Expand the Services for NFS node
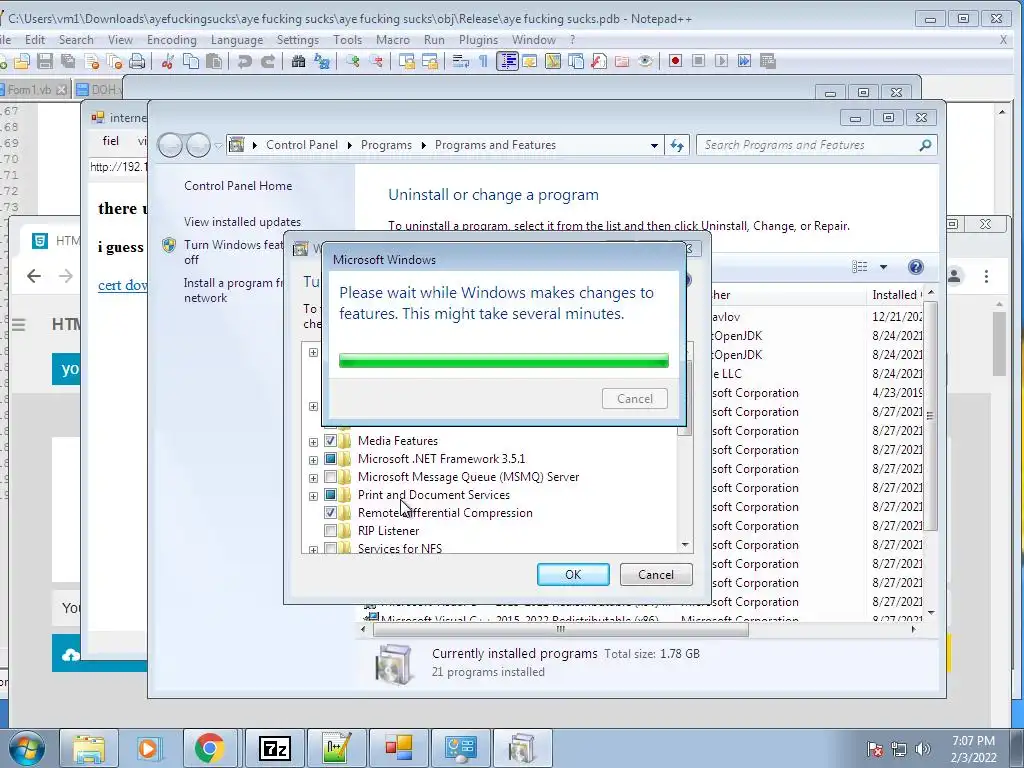Screen dimensions: 1024x768 313,550
